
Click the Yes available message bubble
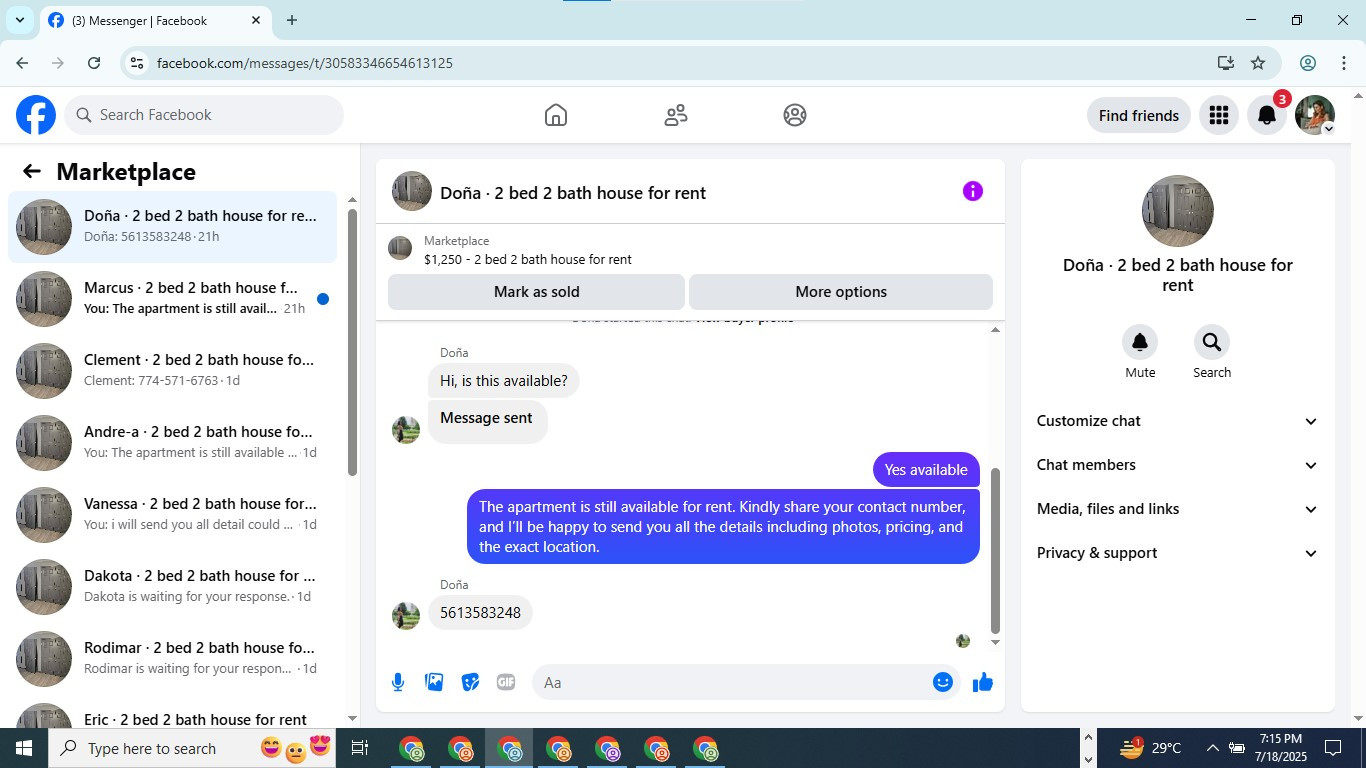click(926, 469)
